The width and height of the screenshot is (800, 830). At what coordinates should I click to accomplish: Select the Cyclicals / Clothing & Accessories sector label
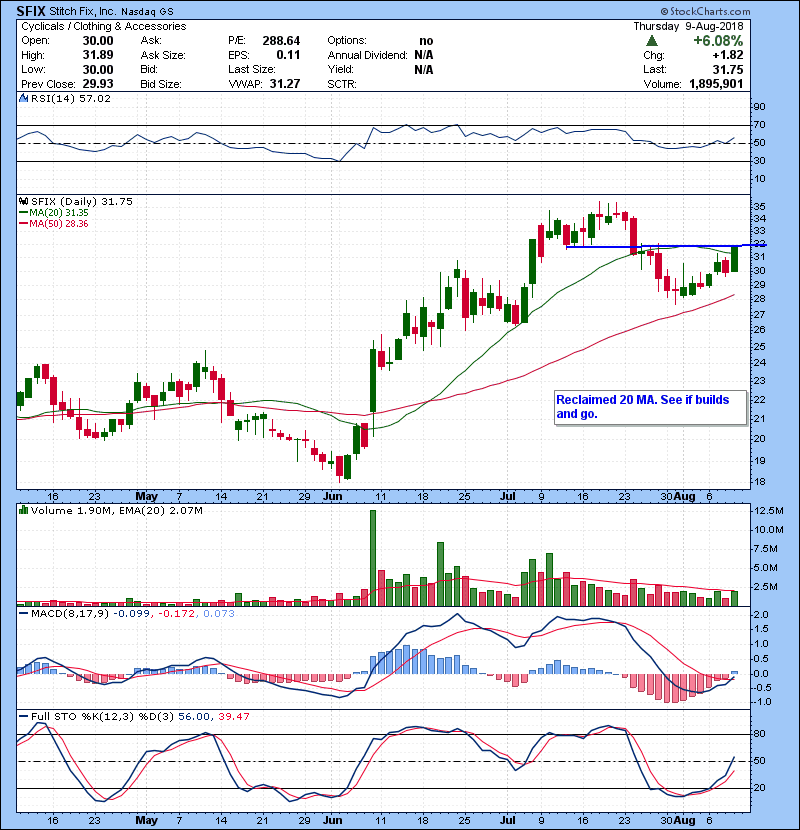[104, 26]
